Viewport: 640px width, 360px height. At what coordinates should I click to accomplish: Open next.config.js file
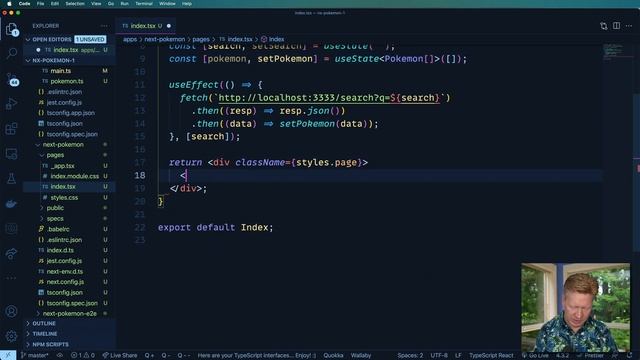(65, 282)
